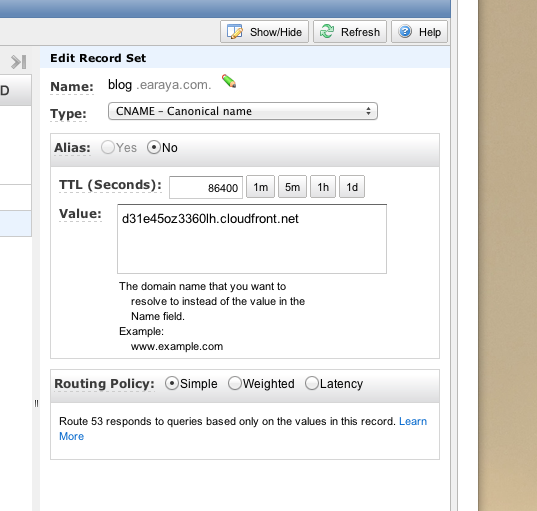Select Alias No radio button
Viewport: 537px width, 511px height.
(154, 148)
